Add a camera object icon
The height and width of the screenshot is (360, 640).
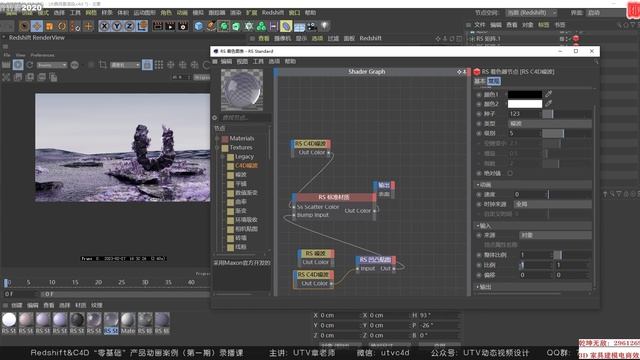point(312,27)
